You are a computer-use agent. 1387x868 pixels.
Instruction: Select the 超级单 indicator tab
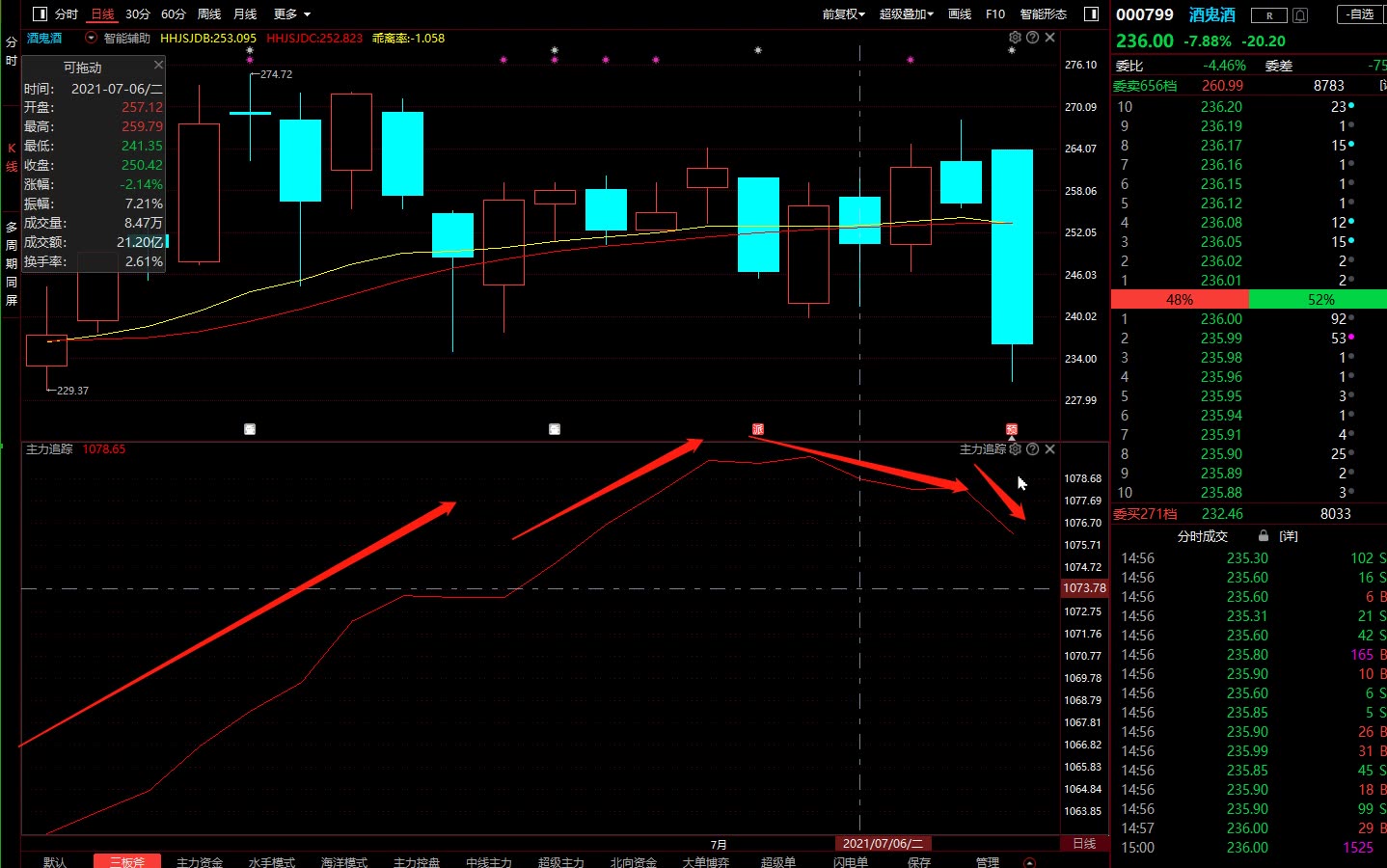778,862
